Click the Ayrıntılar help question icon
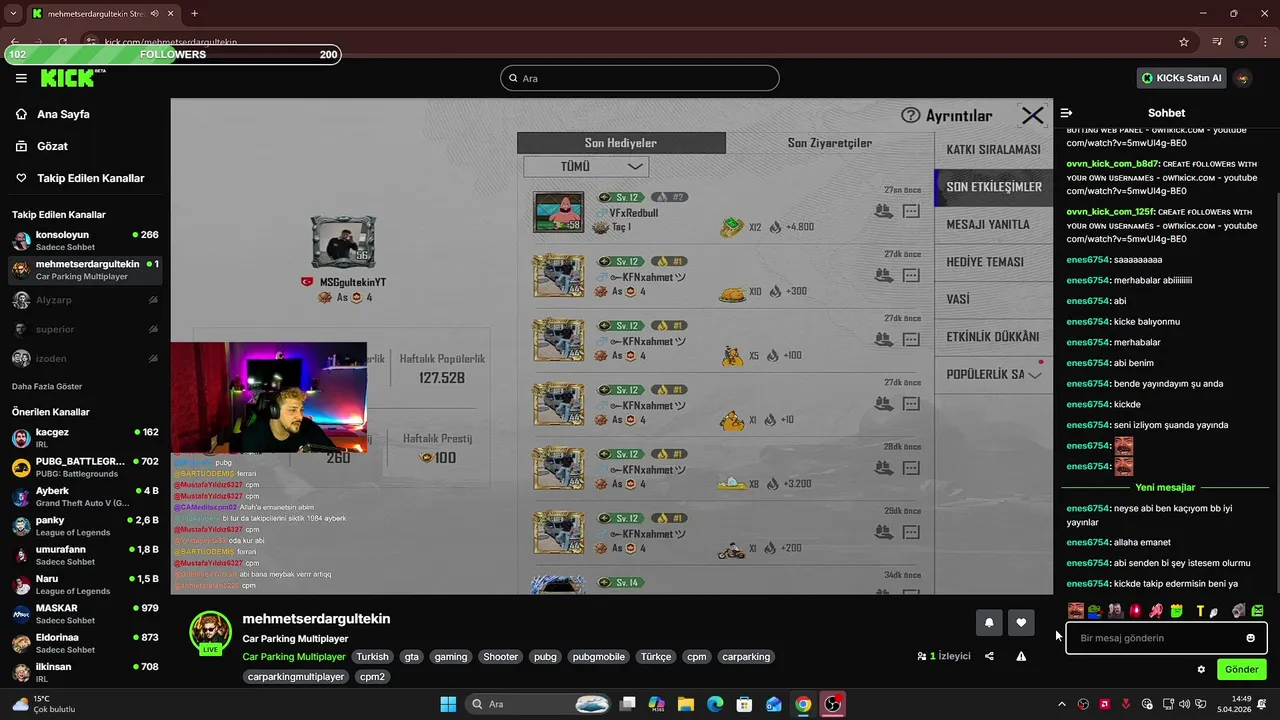This screenshot has height=720, width=1280. click(910, 116)
